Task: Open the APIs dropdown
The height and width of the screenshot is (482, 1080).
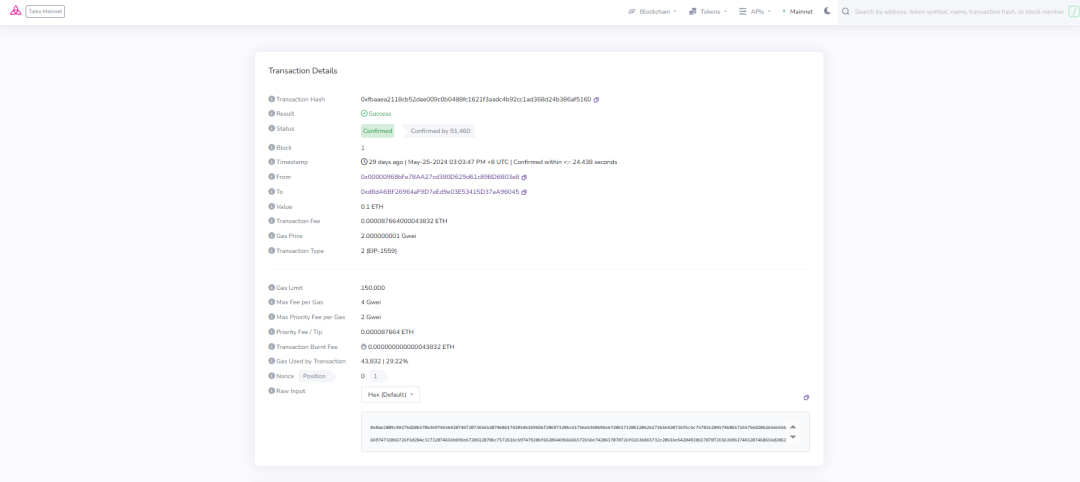Action: tap(755, 11)
